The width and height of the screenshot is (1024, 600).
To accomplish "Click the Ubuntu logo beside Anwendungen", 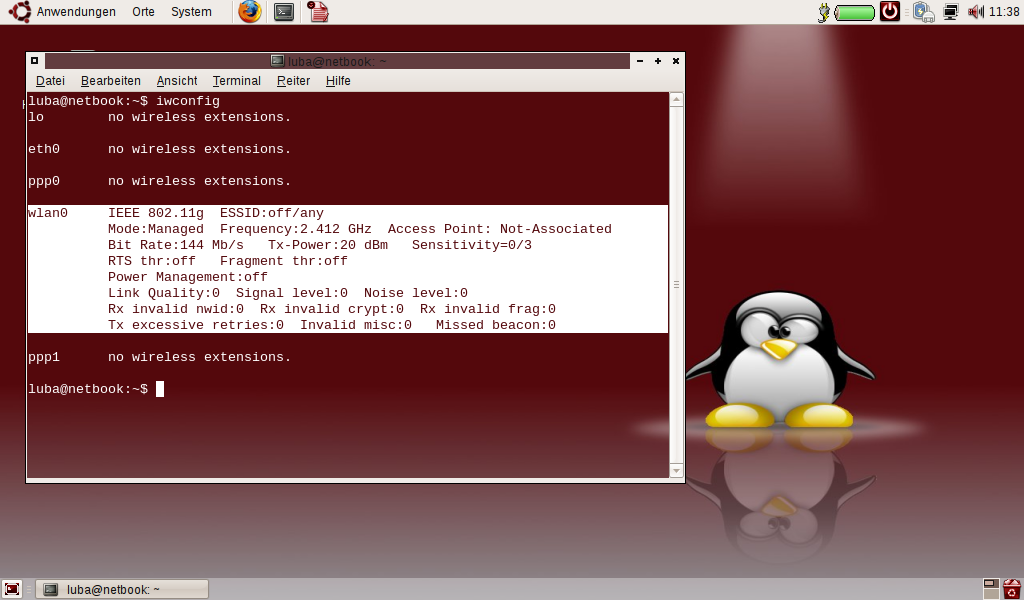I will [20, 12].
